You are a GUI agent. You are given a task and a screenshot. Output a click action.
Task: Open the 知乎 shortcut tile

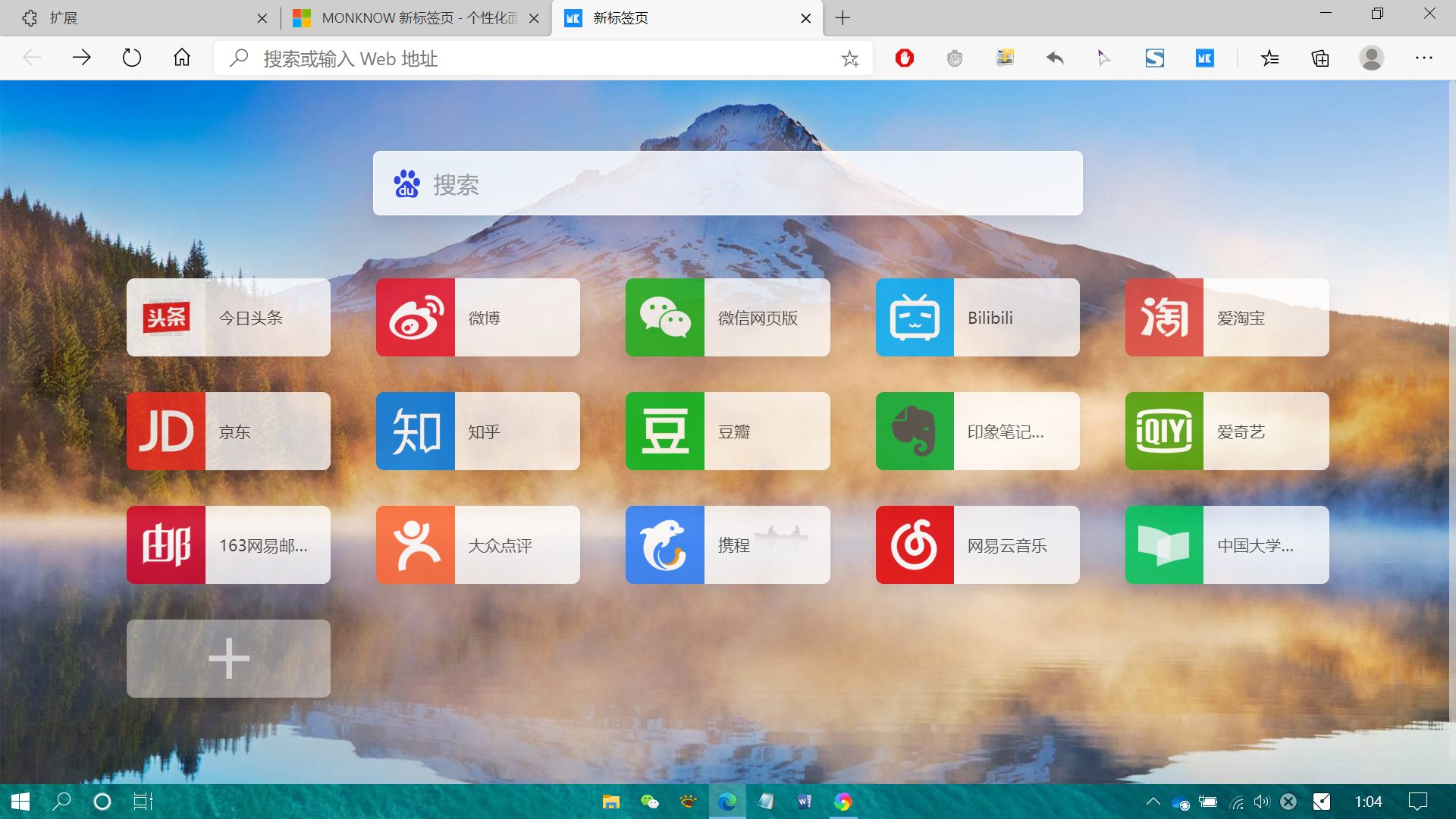(x=477, y=431)
